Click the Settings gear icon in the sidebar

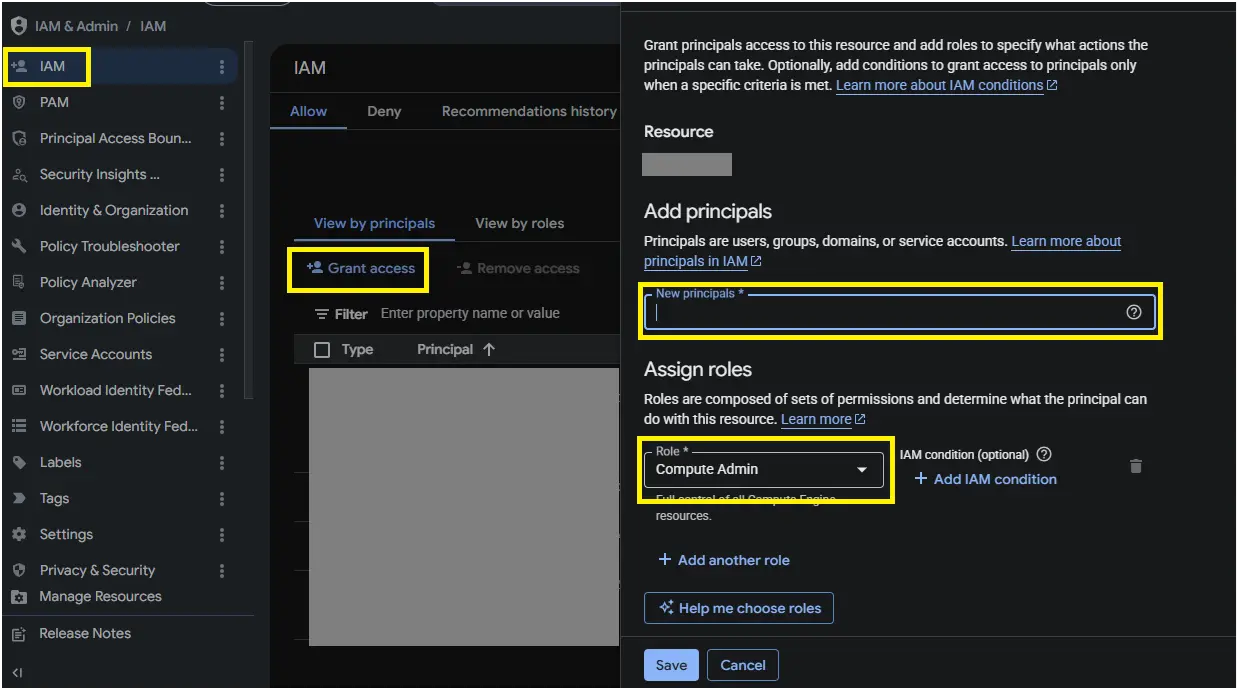tap(18, 534)
